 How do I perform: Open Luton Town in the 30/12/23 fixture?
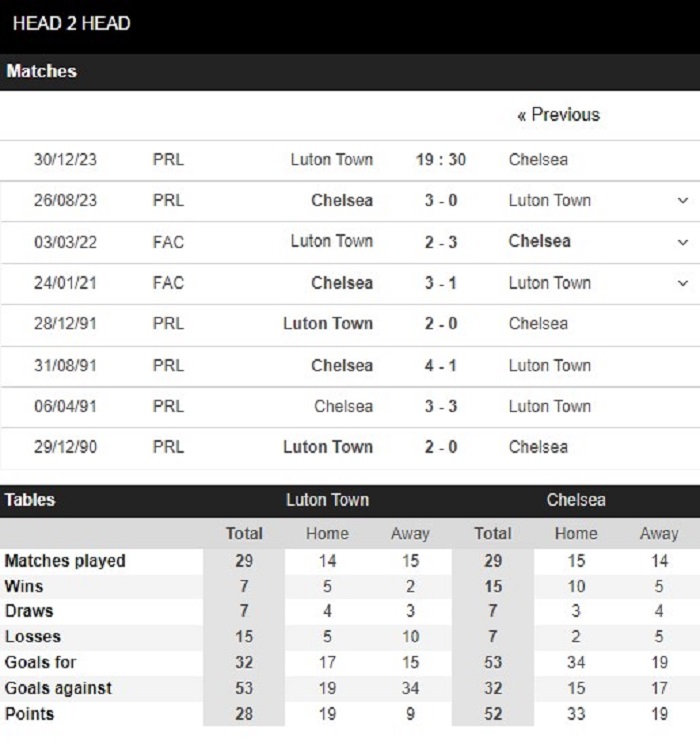331,160
